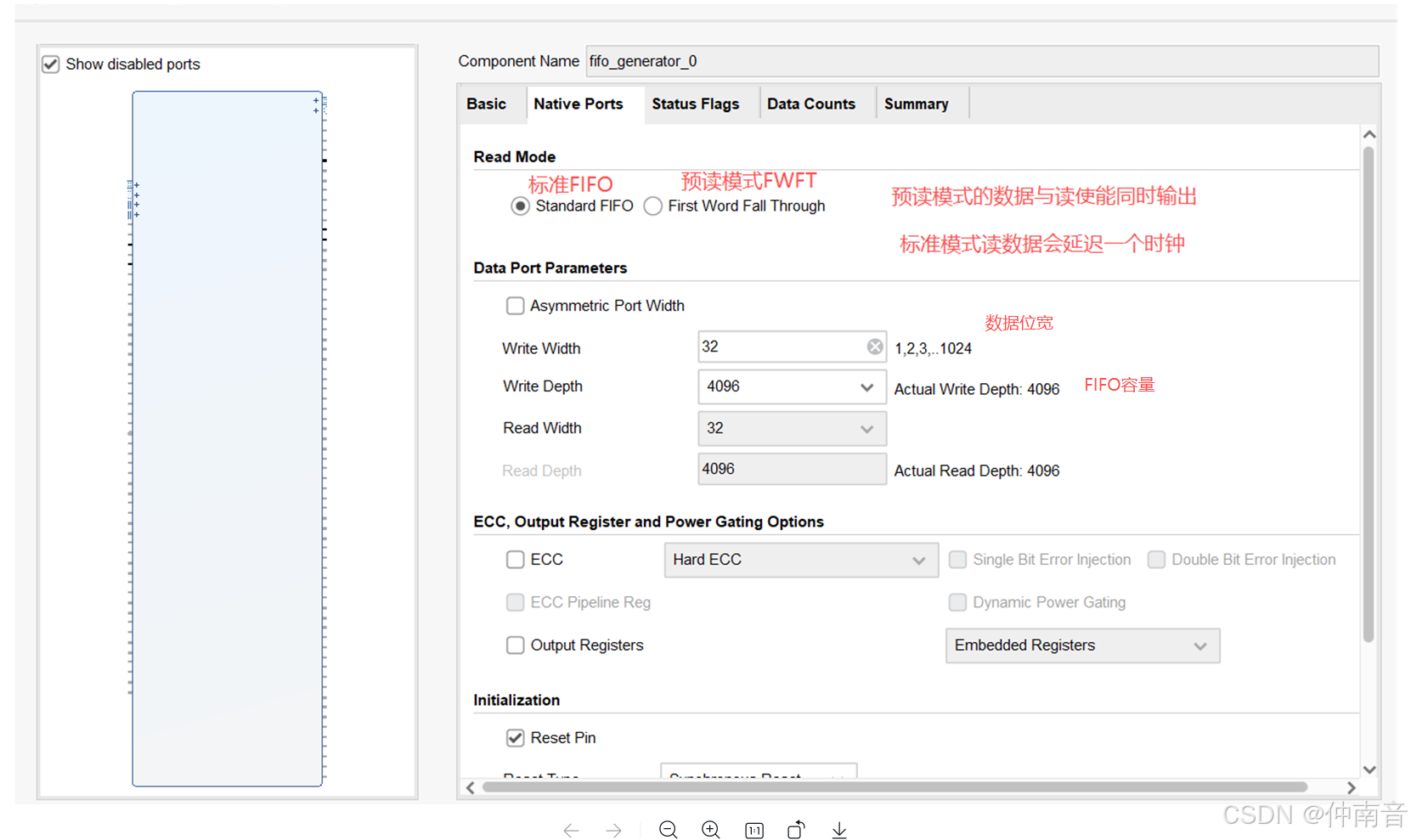The height and width of the screenshot is (840, 1411).
Task: Click the FIFO block symbol preview
Action: click(227, 438)
